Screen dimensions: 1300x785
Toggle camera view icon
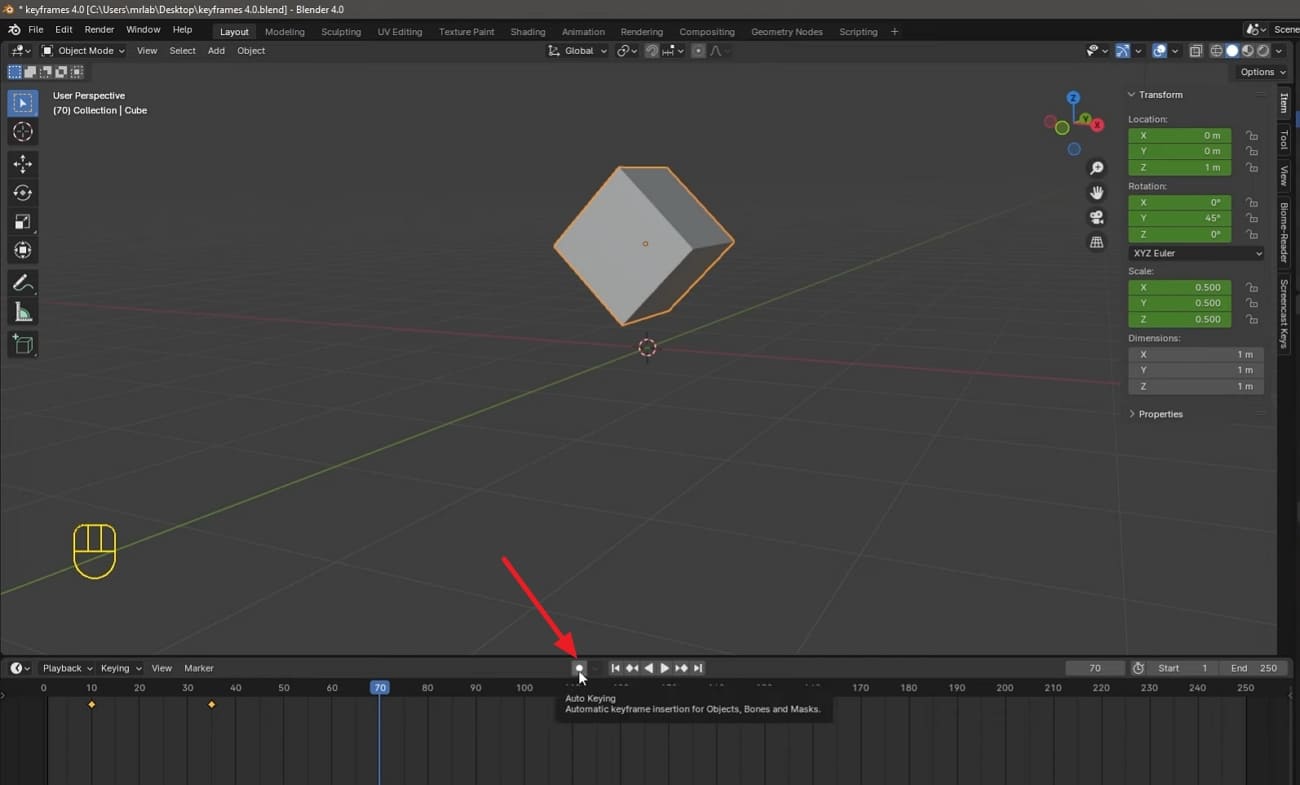(x=1097, y=218)
